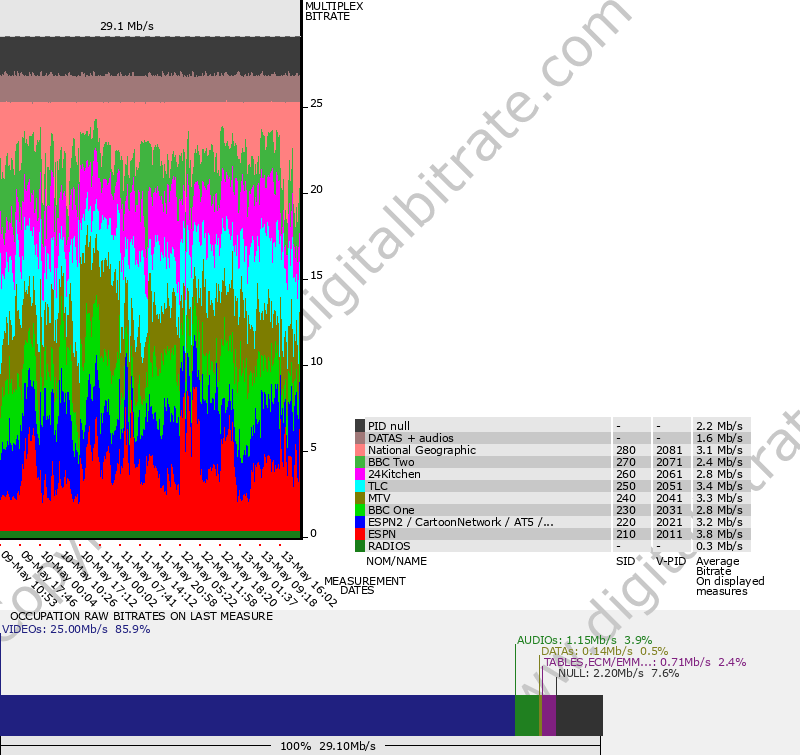Select the 'MTV' channel name
This screenshot has height=755, width=800.
click(379, 498)
